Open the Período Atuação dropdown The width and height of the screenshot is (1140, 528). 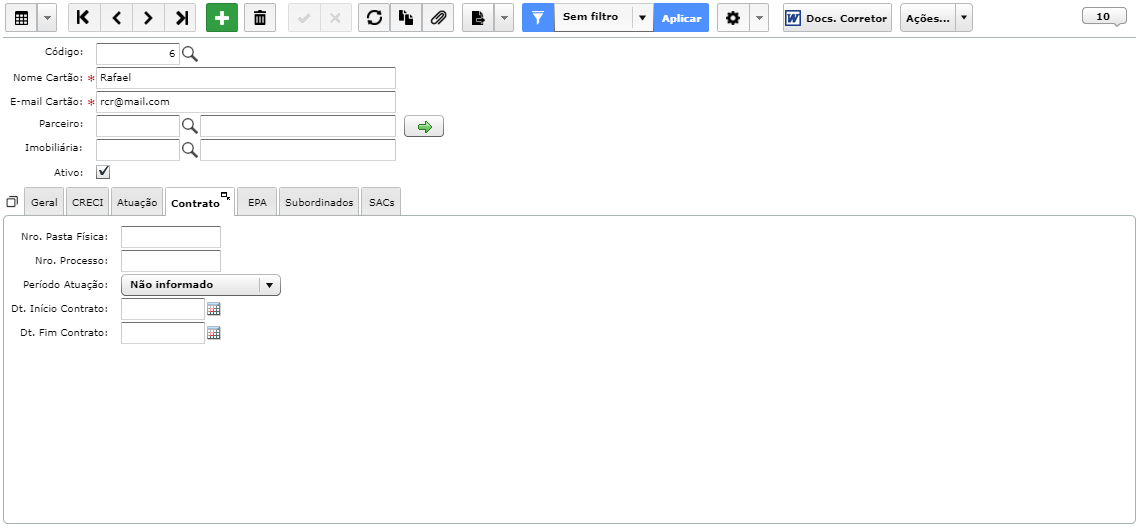[x=201, y=285]
